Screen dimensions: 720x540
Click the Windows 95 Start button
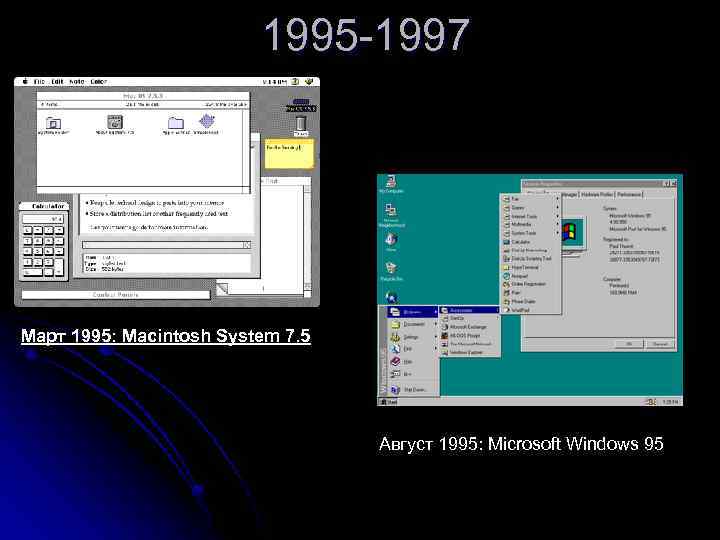[x=388, y=402]
